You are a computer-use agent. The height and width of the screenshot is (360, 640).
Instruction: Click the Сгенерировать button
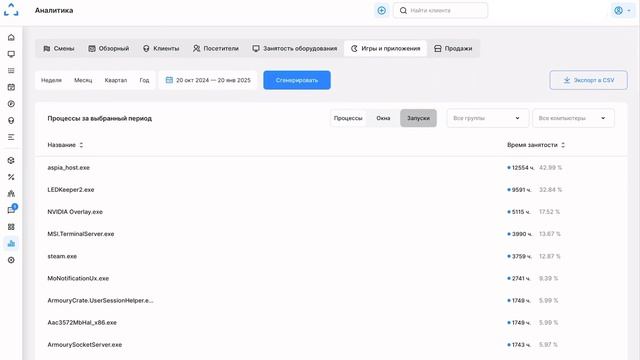coord(297,80)
